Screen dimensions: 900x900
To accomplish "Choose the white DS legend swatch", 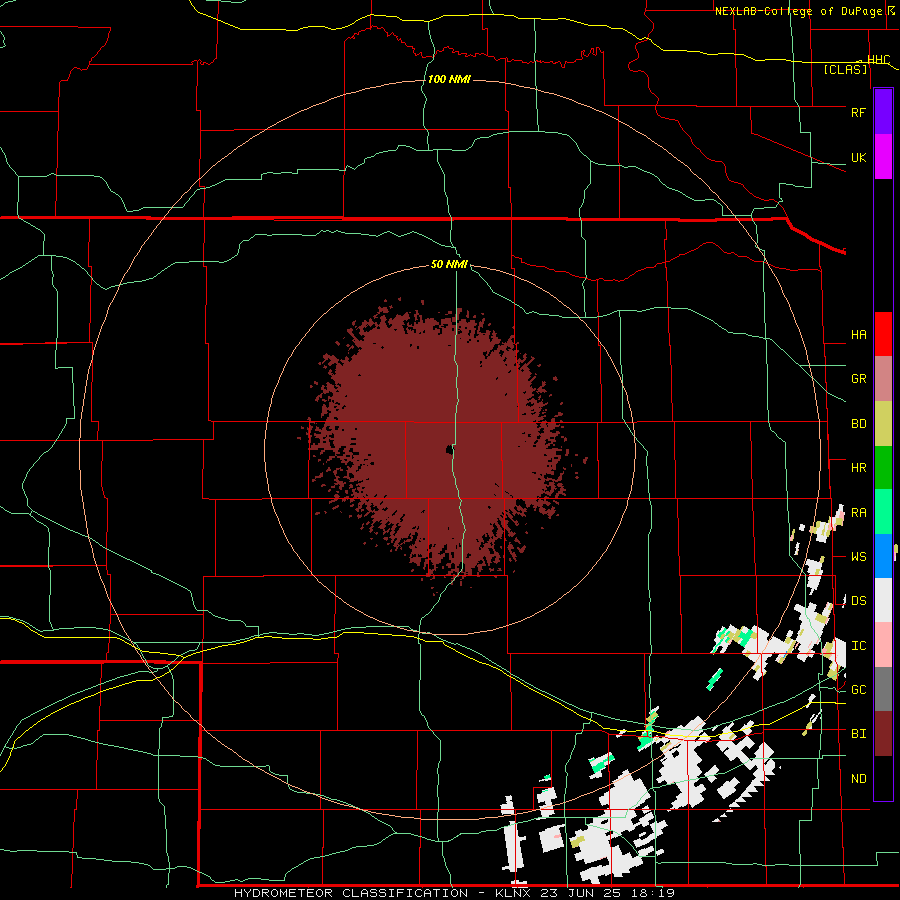I will pos(883,600).
